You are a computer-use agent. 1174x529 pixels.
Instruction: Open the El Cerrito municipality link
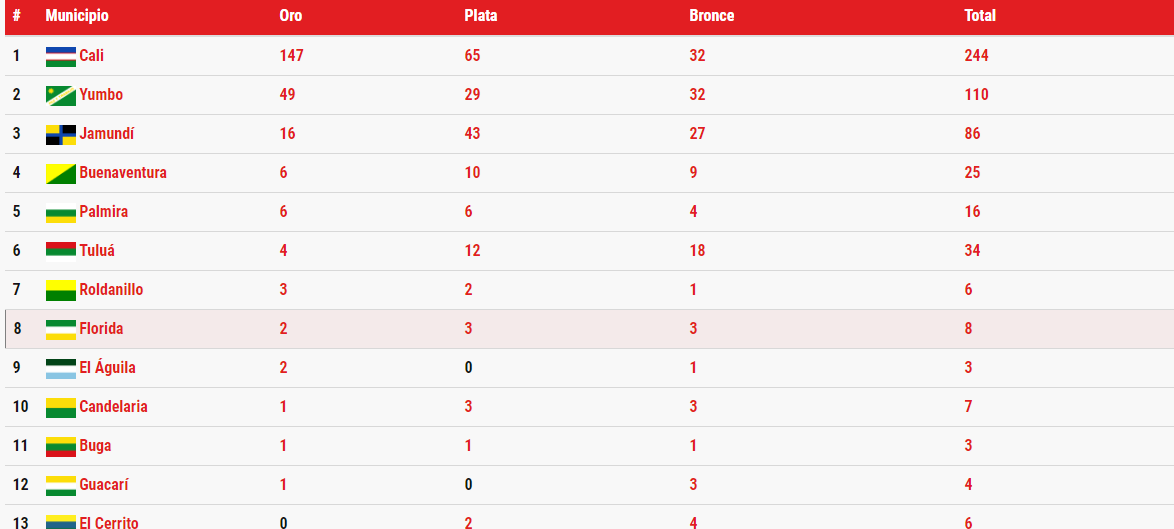coord(109,523)
